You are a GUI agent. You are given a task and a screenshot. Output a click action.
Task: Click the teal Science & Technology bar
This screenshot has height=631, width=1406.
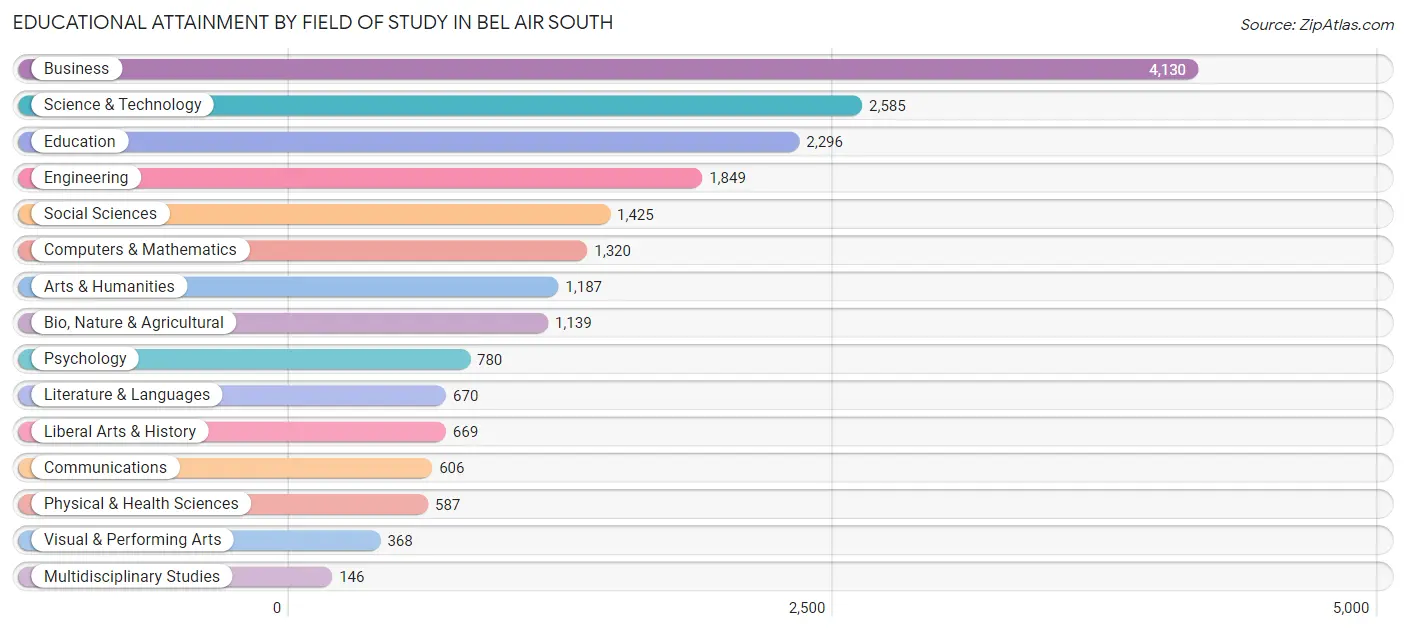pyautogui.click(x=440, y=105)
